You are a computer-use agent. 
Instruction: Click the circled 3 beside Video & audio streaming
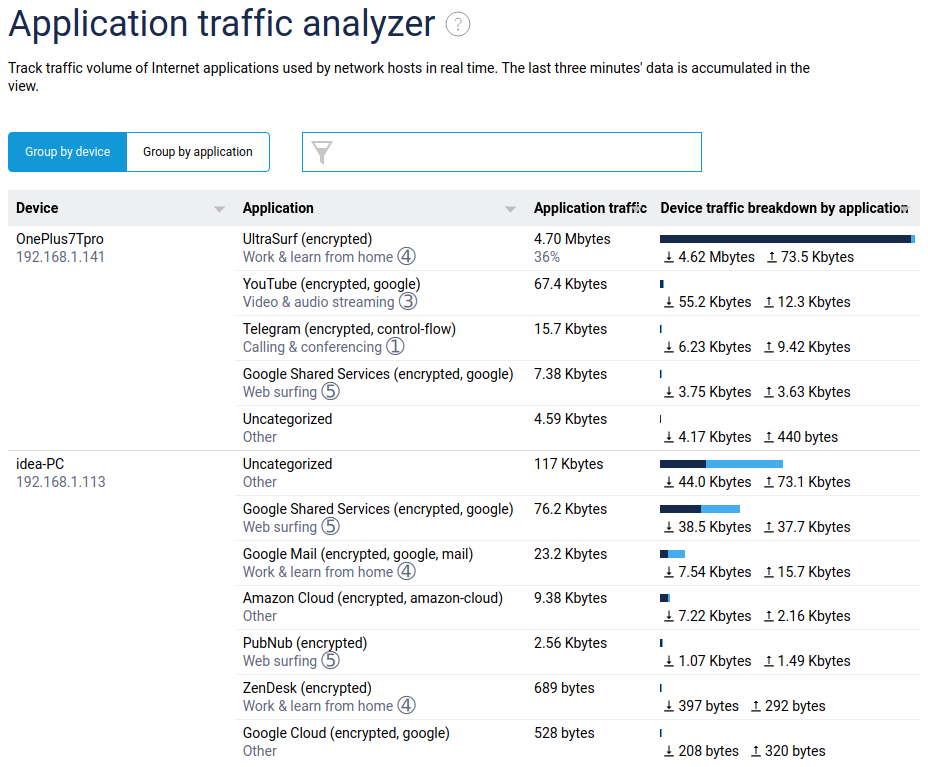tap(408, 302)
